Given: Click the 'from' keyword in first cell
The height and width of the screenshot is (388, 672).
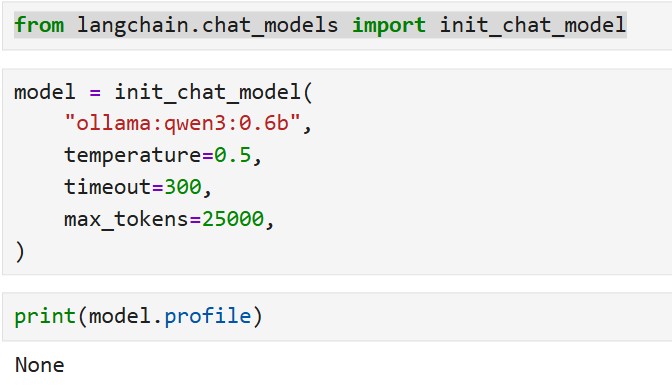Looking at the screenshot, I should pyautogui.click(x=39, y=25).
